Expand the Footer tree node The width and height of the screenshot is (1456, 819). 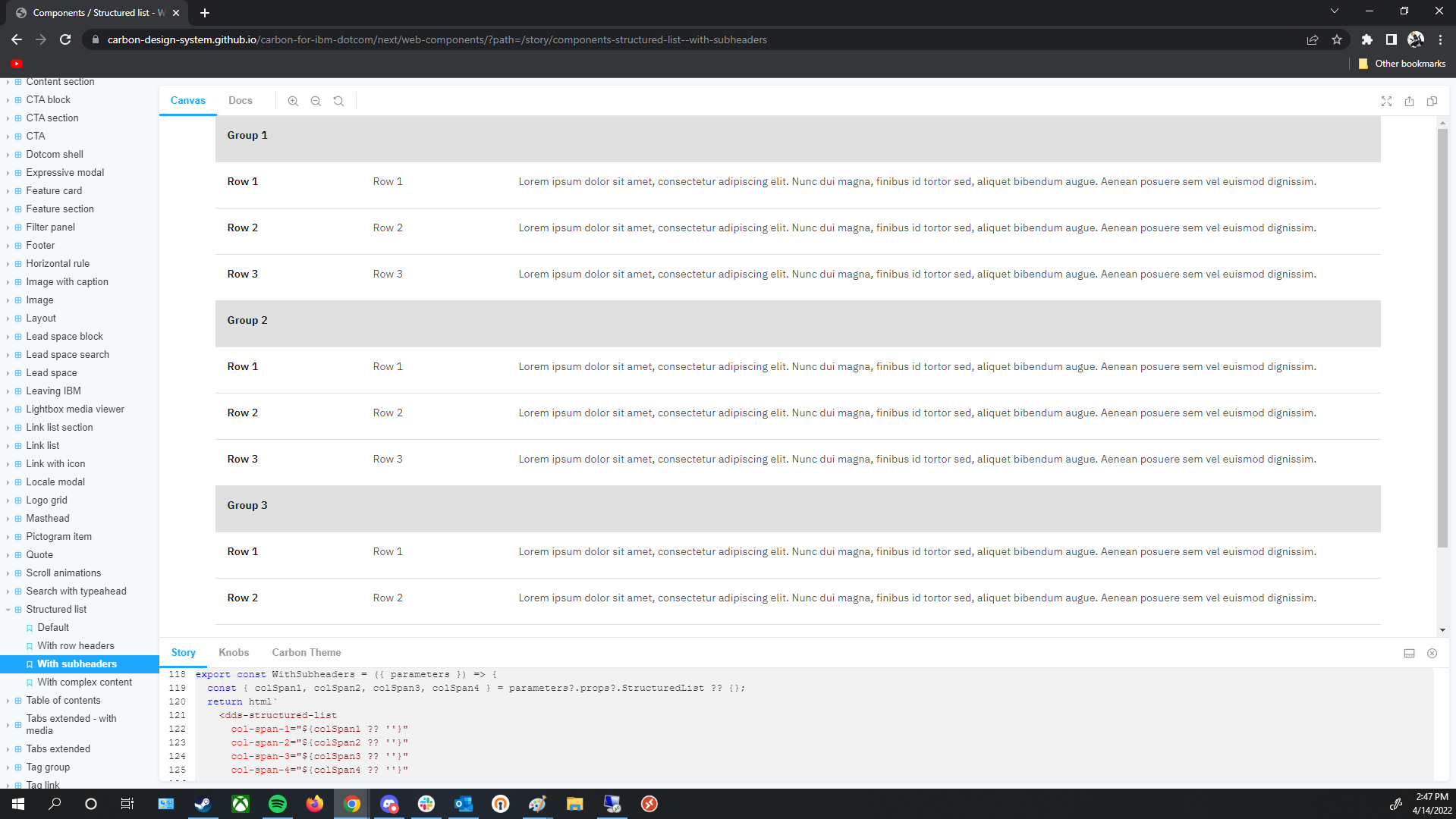click(x=8, y=246)
